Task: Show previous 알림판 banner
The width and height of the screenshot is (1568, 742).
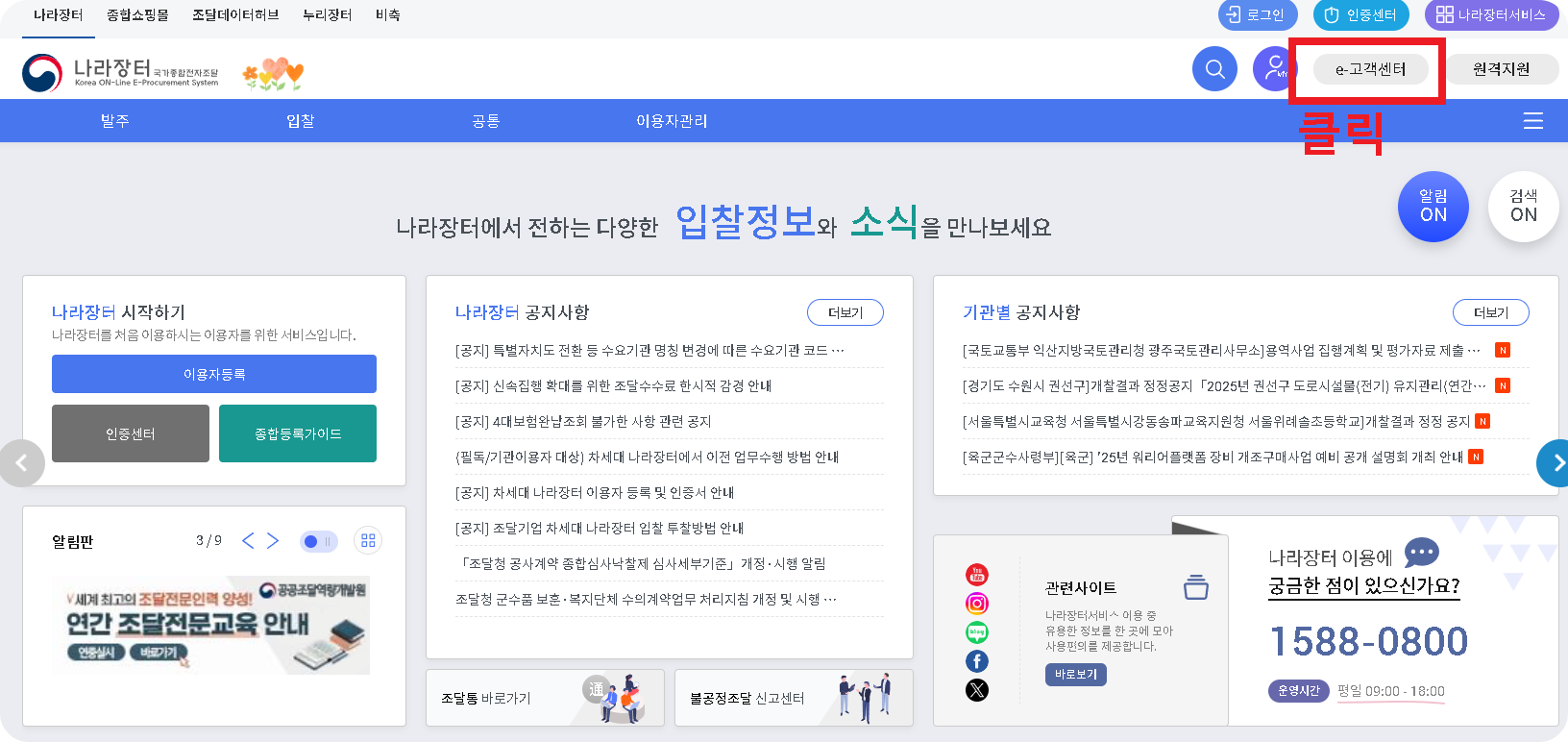Action: (248, 541)
